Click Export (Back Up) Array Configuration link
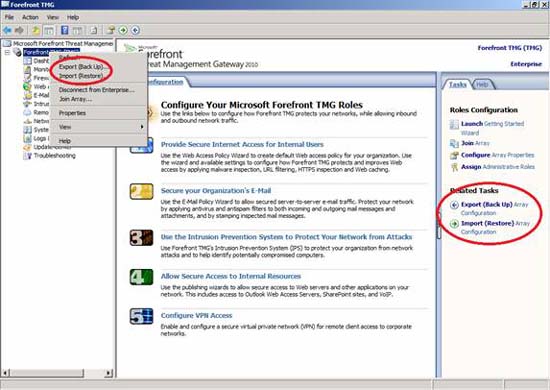 [495, 208]
